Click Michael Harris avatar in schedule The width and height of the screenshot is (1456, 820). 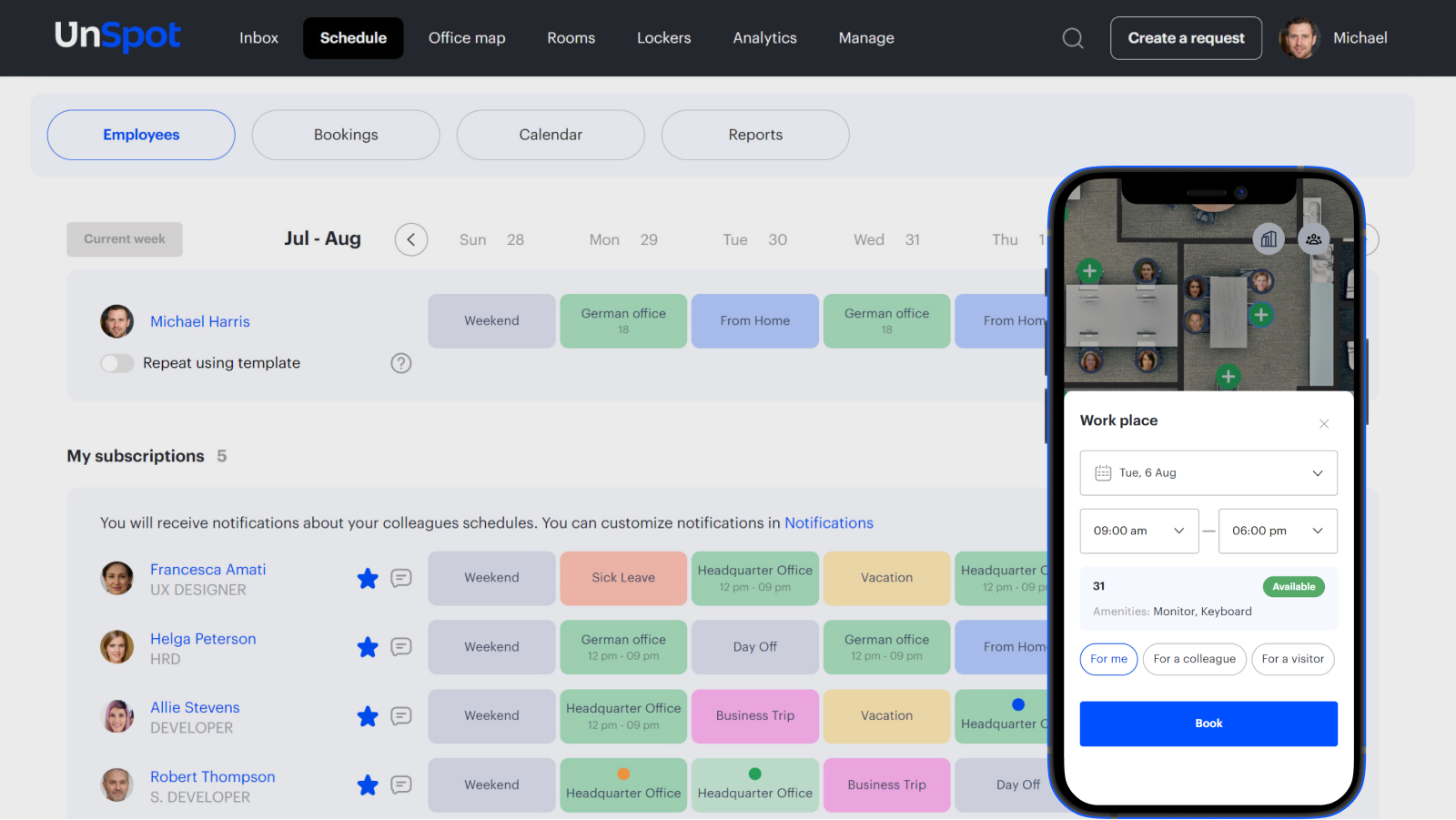click(x=116, y=321)
